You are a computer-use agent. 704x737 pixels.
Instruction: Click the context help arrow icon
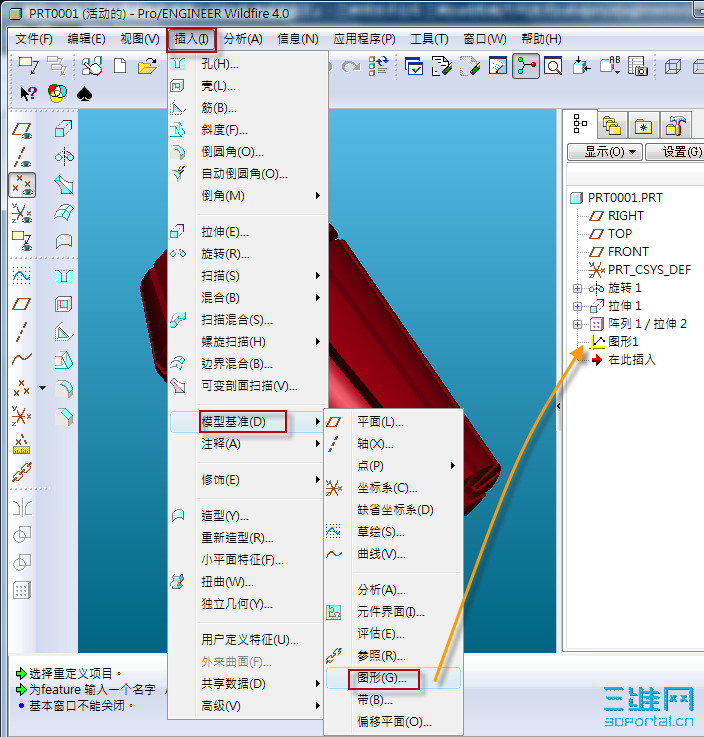(x=28, y=93)
